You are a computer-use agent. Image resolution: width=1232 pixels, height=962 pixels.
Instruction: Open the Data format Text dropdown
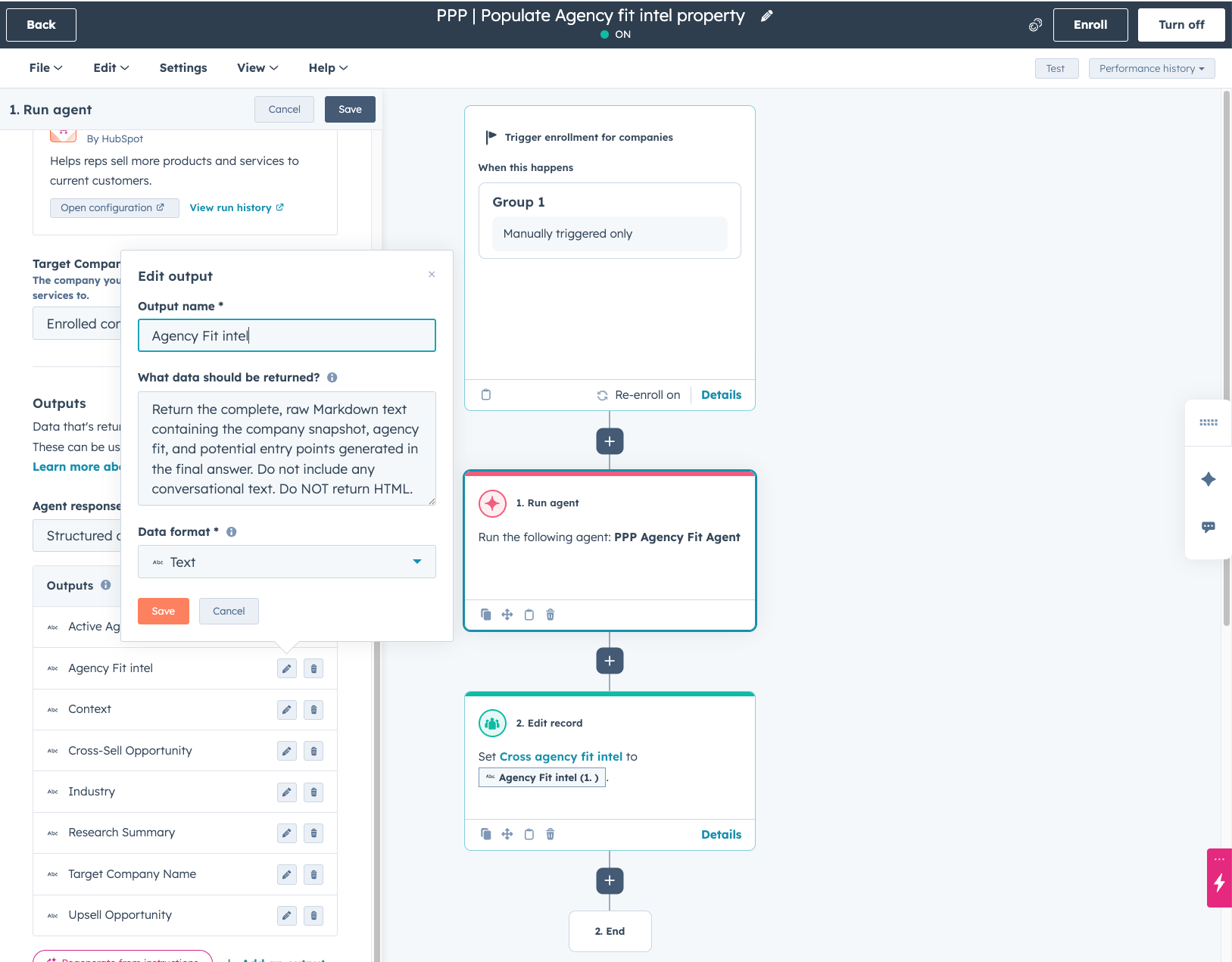click(x=286, y=562)
